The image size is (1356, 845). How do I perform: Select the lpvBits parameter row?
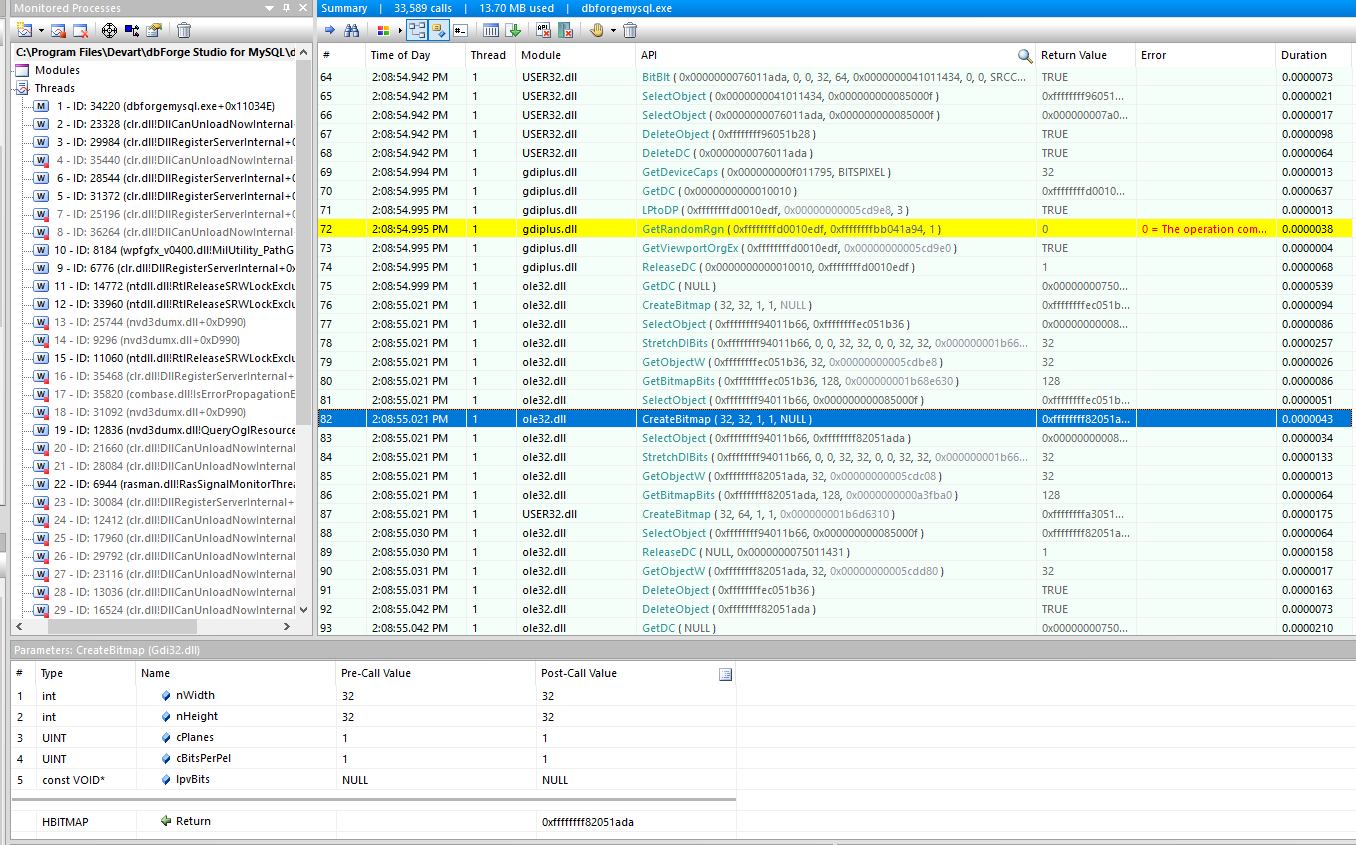(374, 779)
